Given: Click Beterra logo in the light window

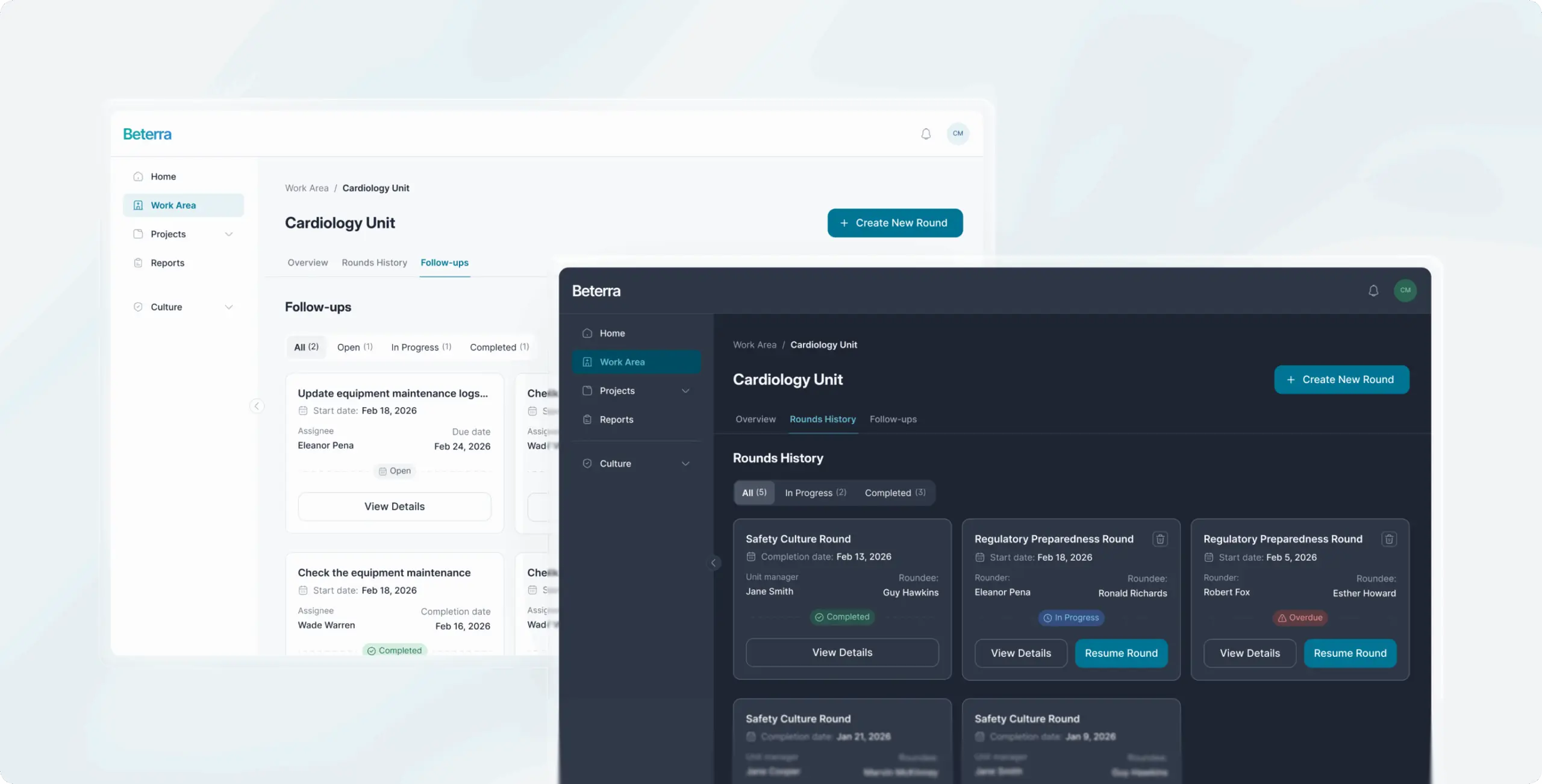Looking at the screenshot, I should [148, 134].
